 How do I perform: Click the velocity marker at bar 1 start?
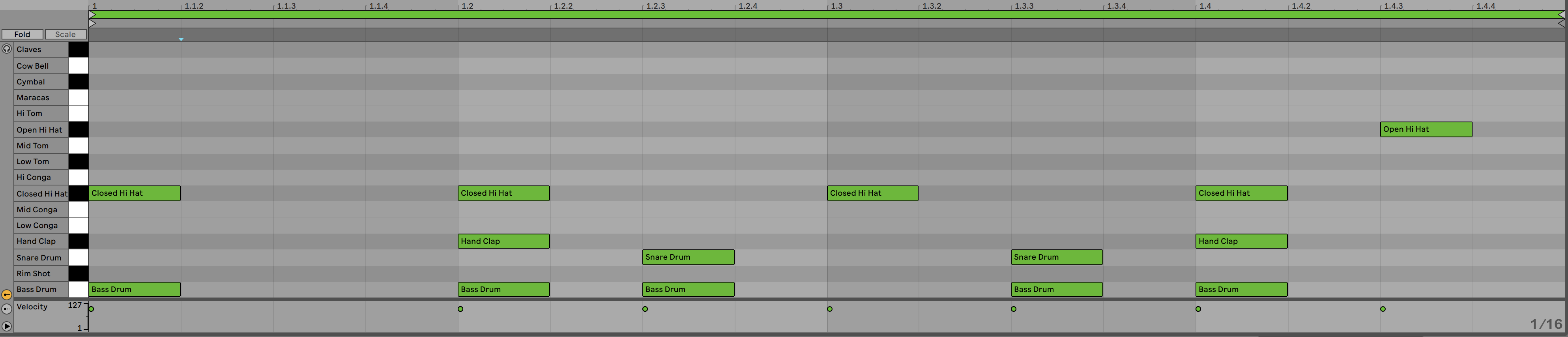(x=91, y=309)
